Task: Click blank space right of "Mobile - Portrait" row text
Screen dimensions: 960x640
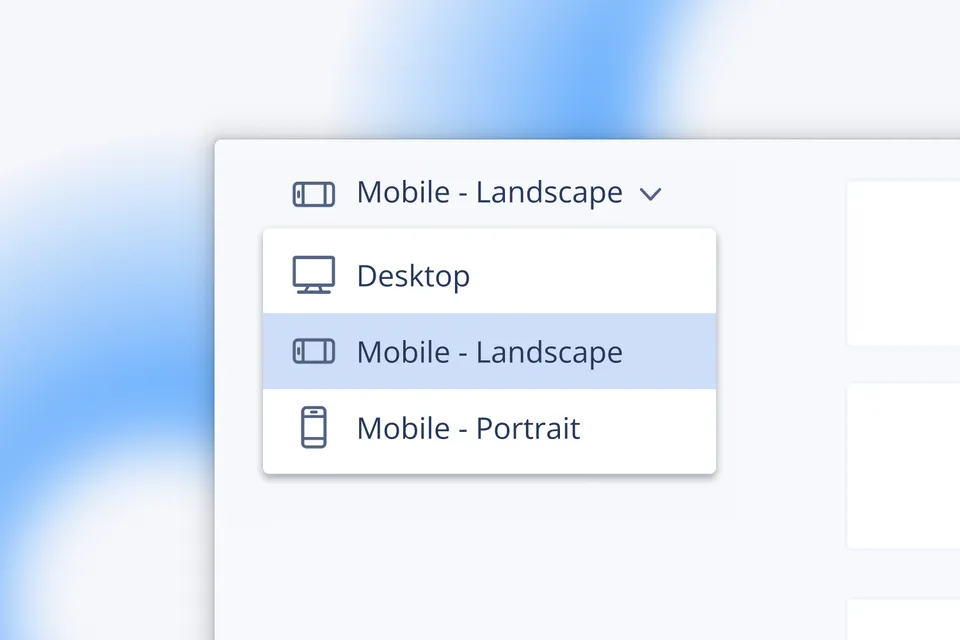Action: click(648, 429)
